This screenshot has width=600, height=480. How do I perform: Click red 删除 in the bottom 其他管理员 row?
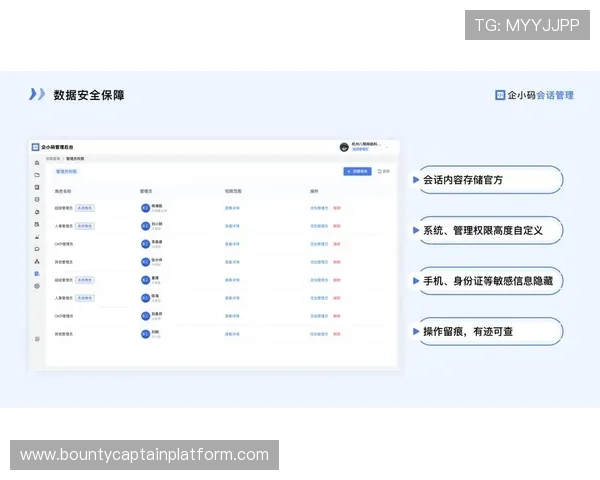[337, 334]
